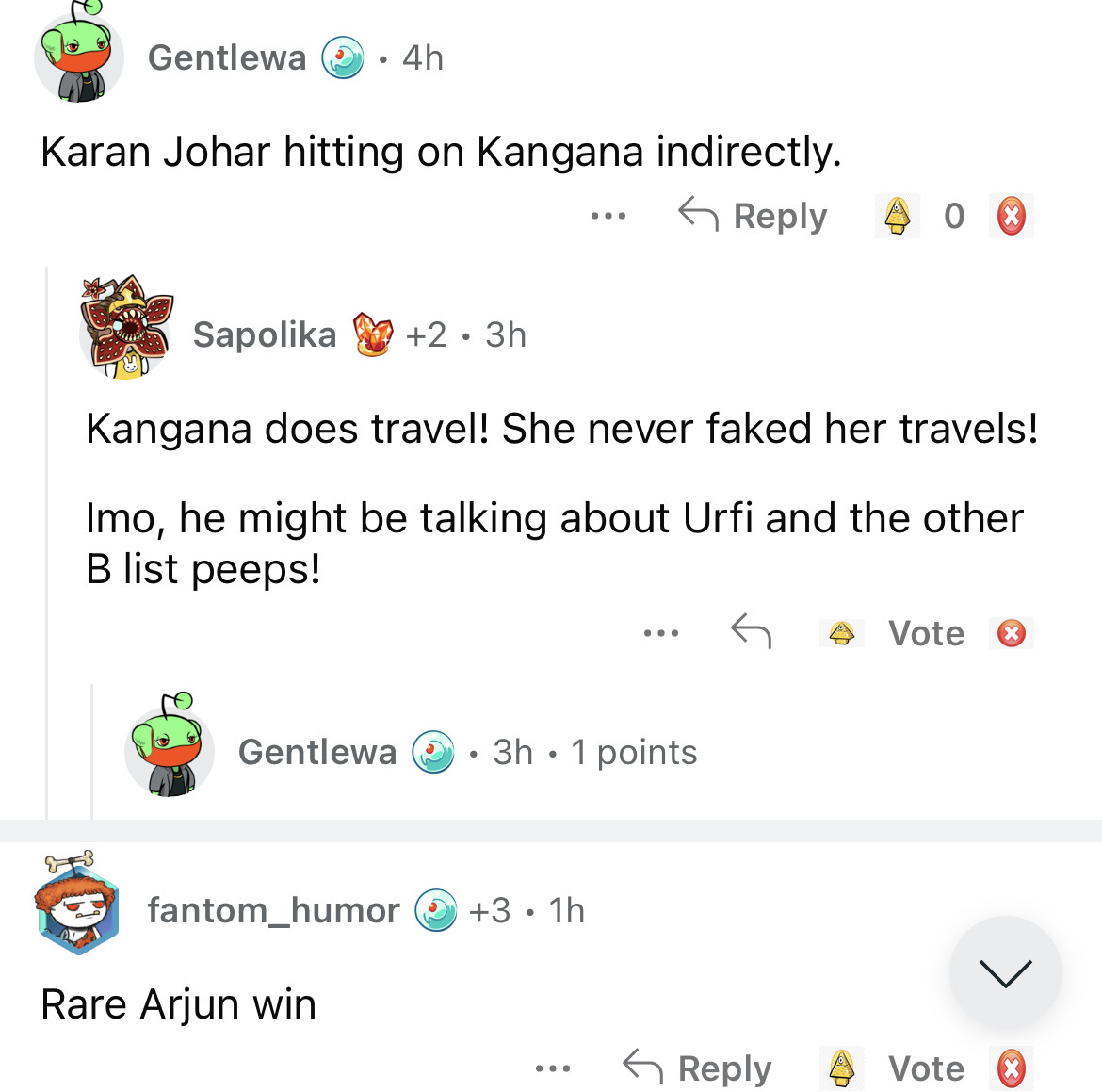Open fantom_humor's avatar

pyautogui.click(x=79, y=904)
